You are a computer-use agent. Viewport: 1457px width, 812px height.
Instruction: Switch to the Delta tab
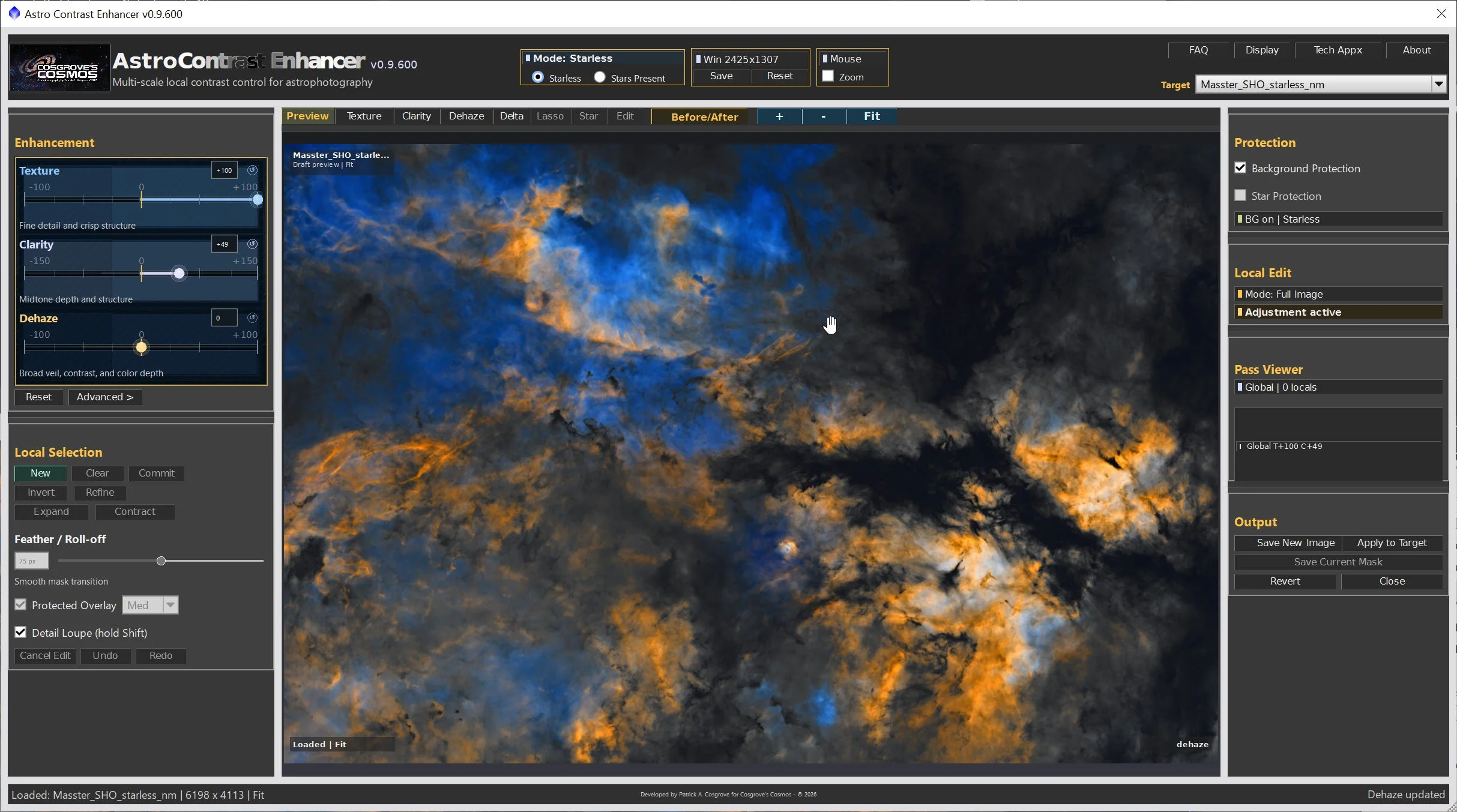pyautogui.click(x=511, y=116)
